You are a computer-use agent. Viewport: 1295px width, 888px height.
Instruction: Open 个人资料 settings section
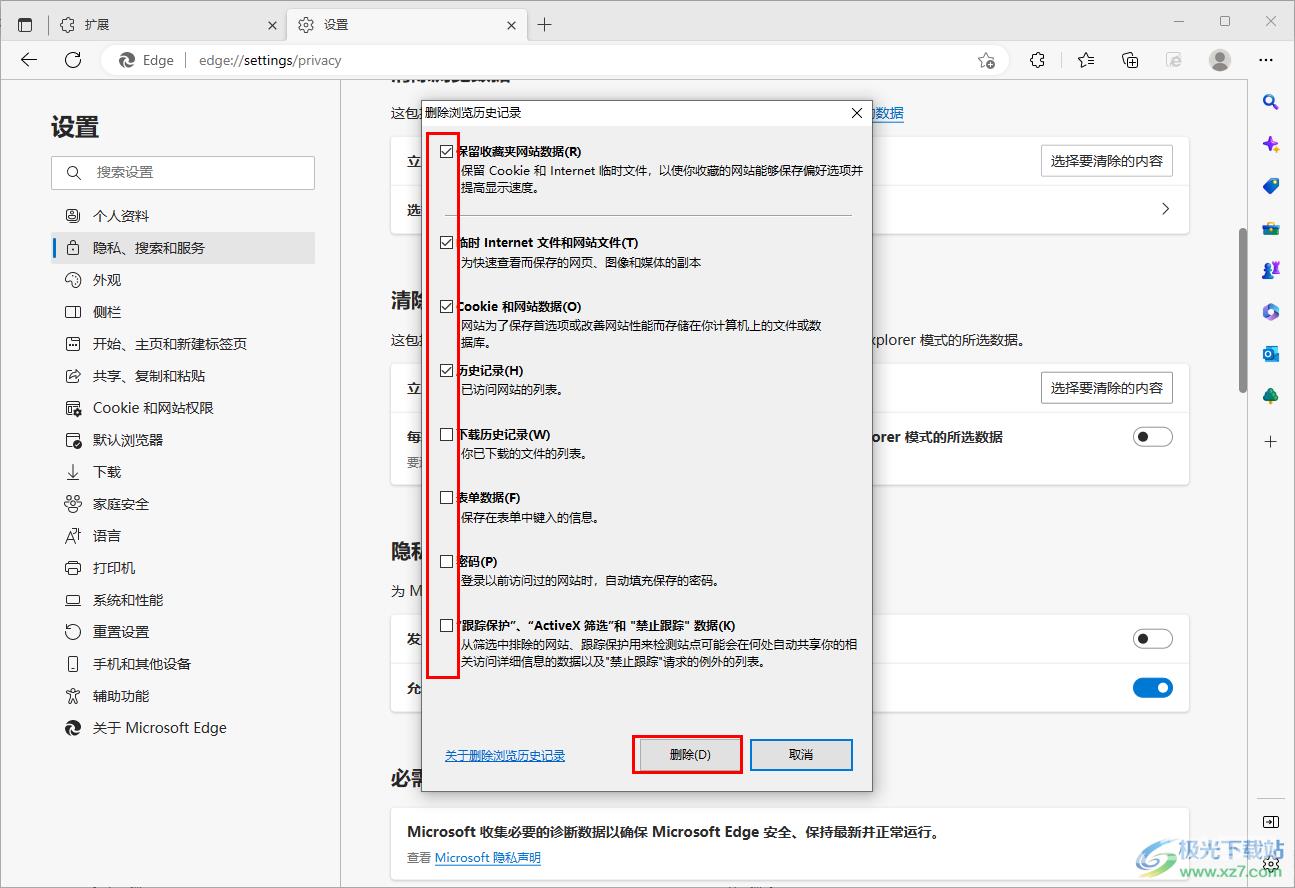183,216
